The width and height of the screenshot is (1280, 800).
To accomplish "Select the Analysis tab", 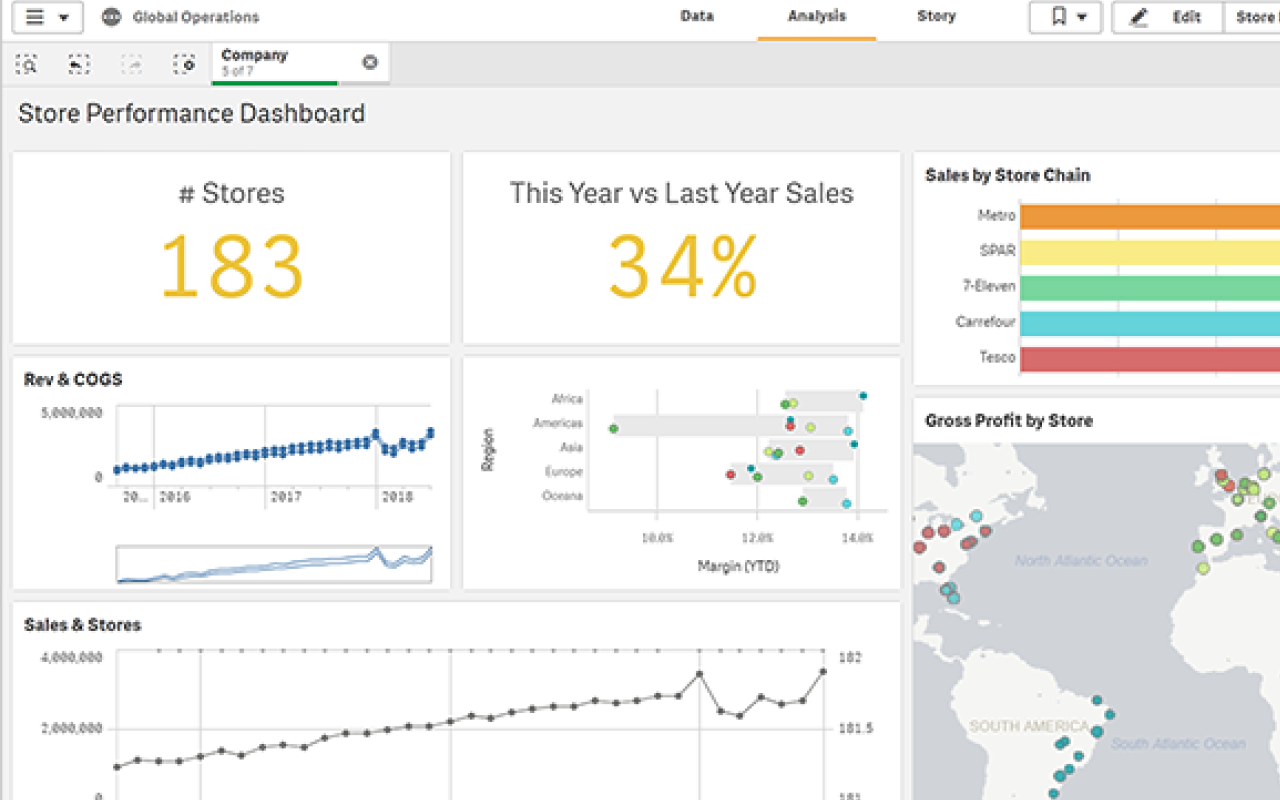I will [817, 17].
